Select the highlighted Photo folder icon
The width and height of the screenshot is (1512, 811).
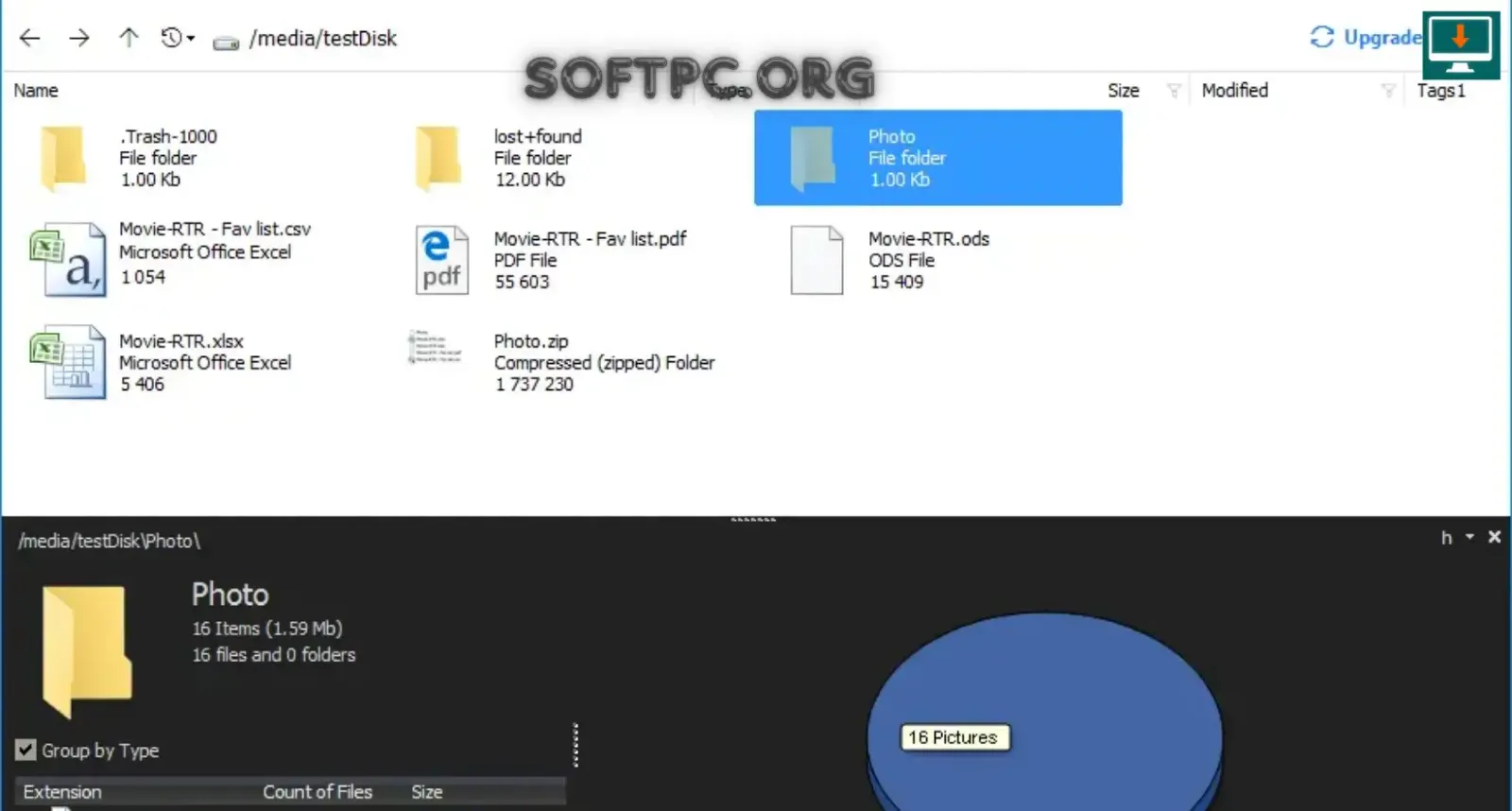click(x=813, y=158)
